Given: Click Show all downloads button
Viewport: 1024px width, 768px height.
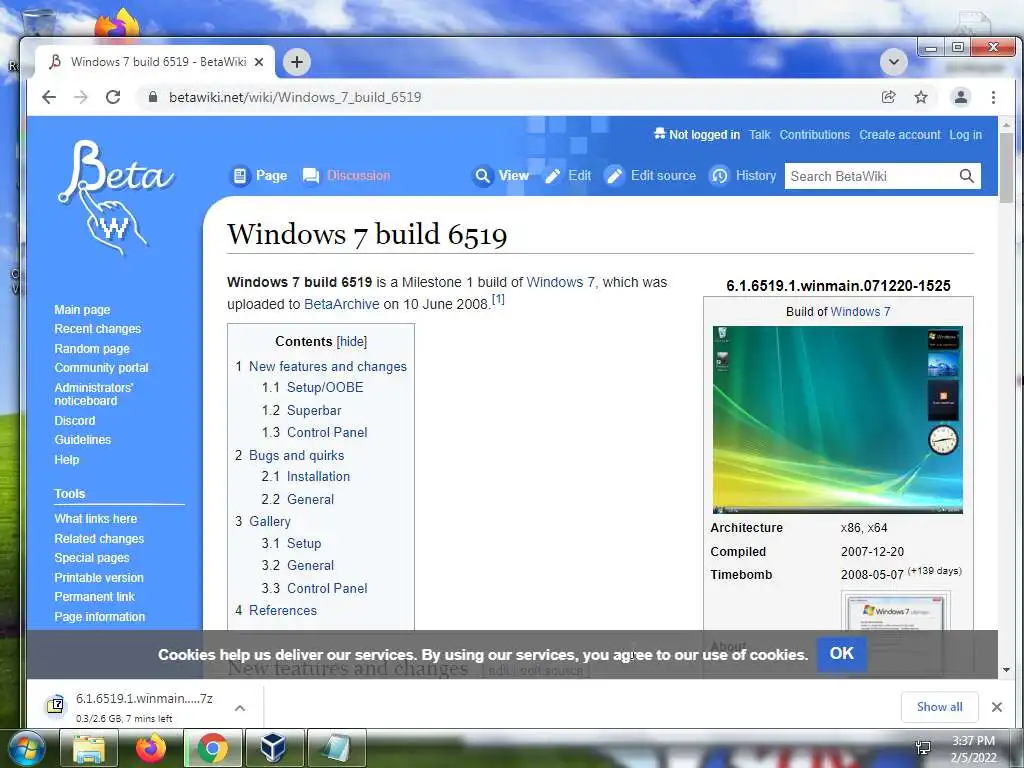Looking at the screenshot, I should click(x=939, y=707).
